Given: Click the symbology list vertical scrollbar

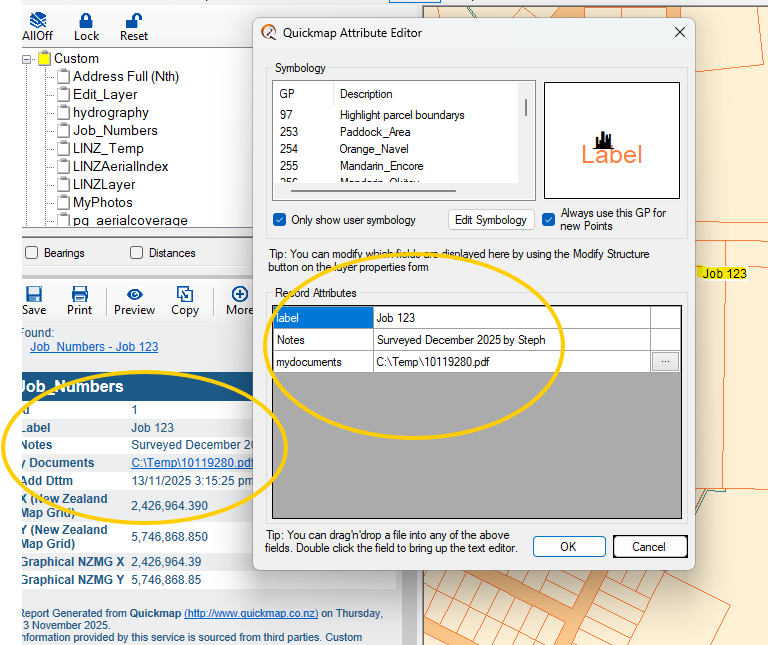Looking at the screenshot, I should click(x=526, y=107).
